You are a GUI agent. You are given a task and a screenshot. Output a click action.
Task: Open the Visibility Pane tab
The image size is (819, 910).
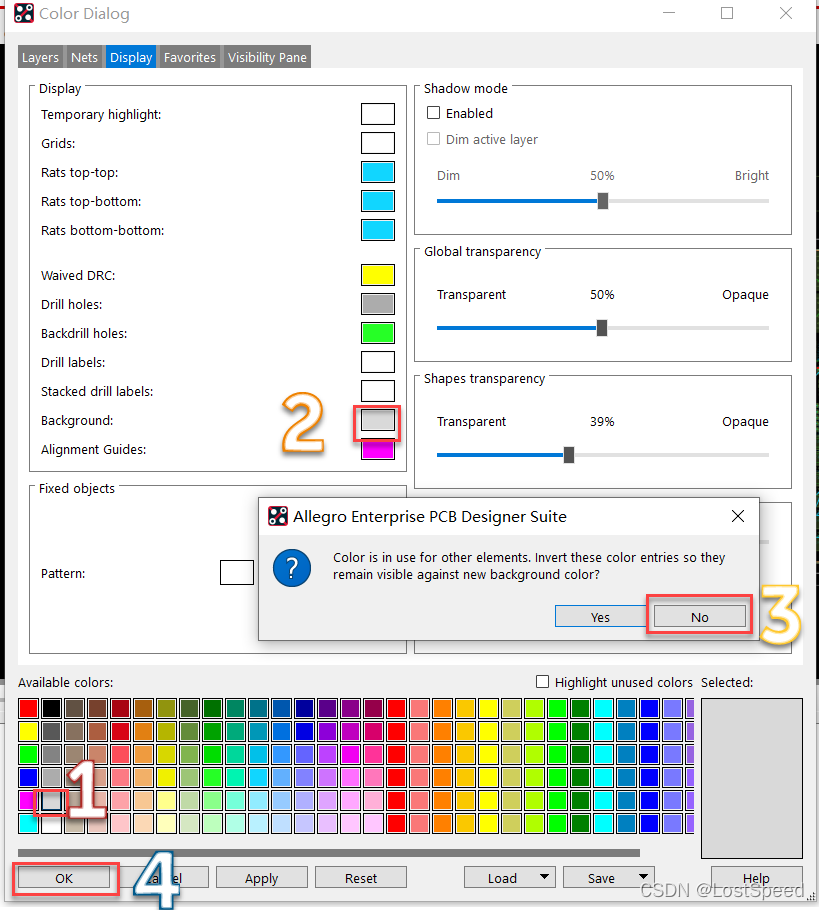(267, 57)
